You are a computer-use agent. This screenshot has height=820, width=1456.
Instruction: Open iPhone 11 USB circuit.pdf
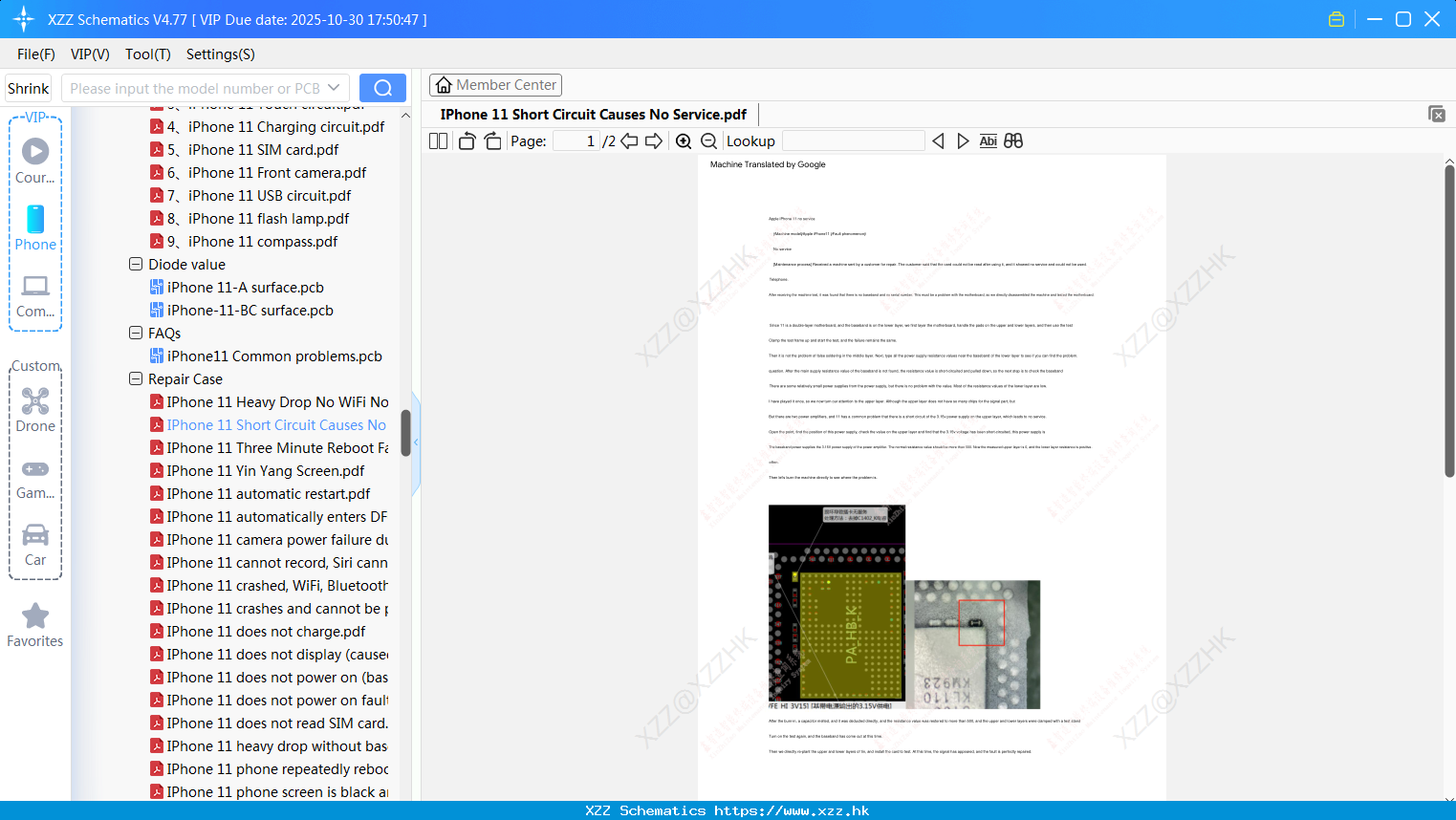260,195
